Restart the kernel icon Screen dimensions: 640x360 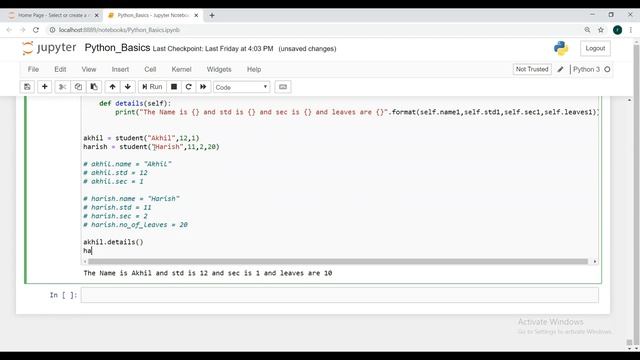188,87
